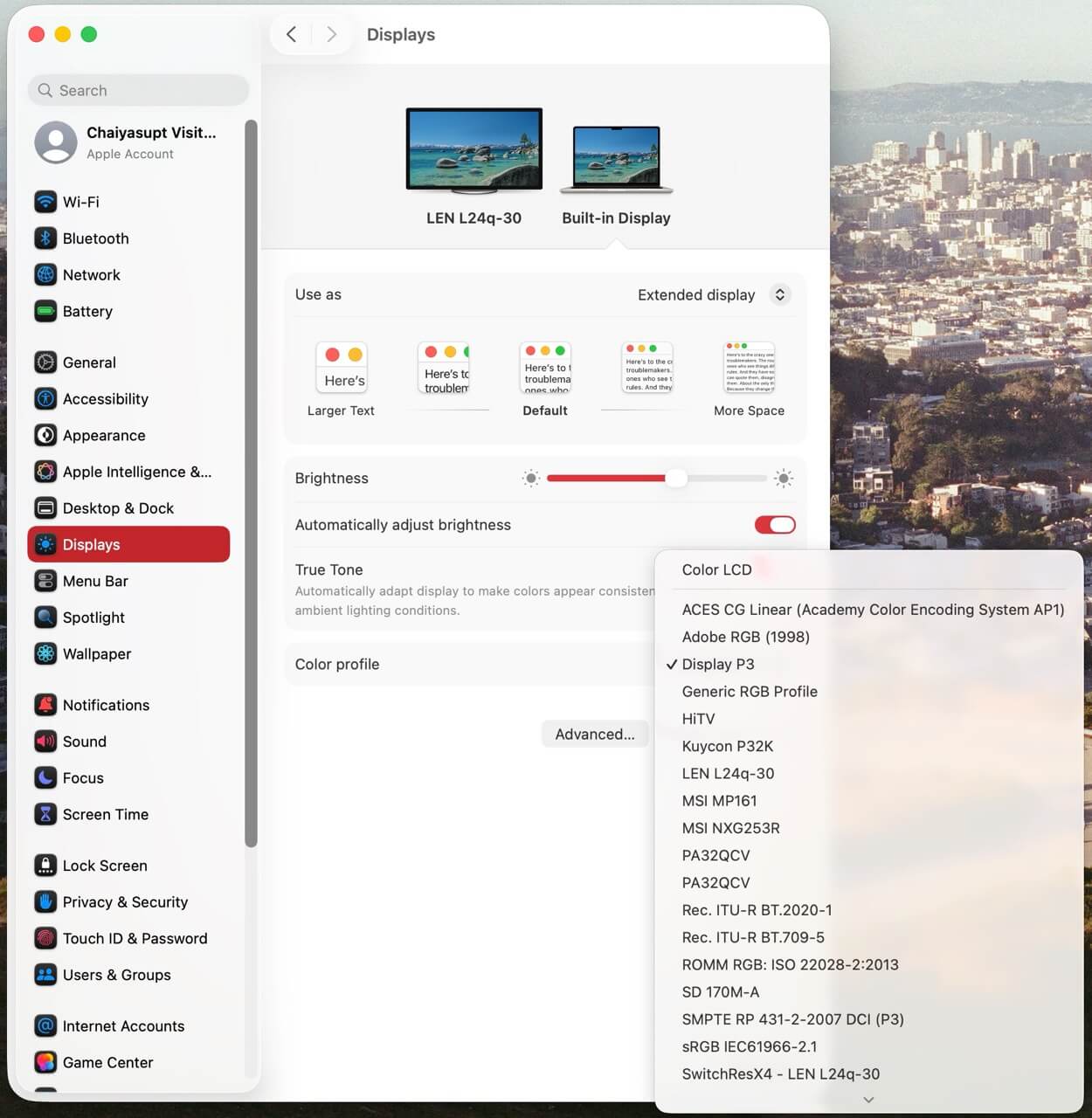Screen dimensions: 1092x1118
Task: Click the bright brightness sun icon
Action: point(784,478)
